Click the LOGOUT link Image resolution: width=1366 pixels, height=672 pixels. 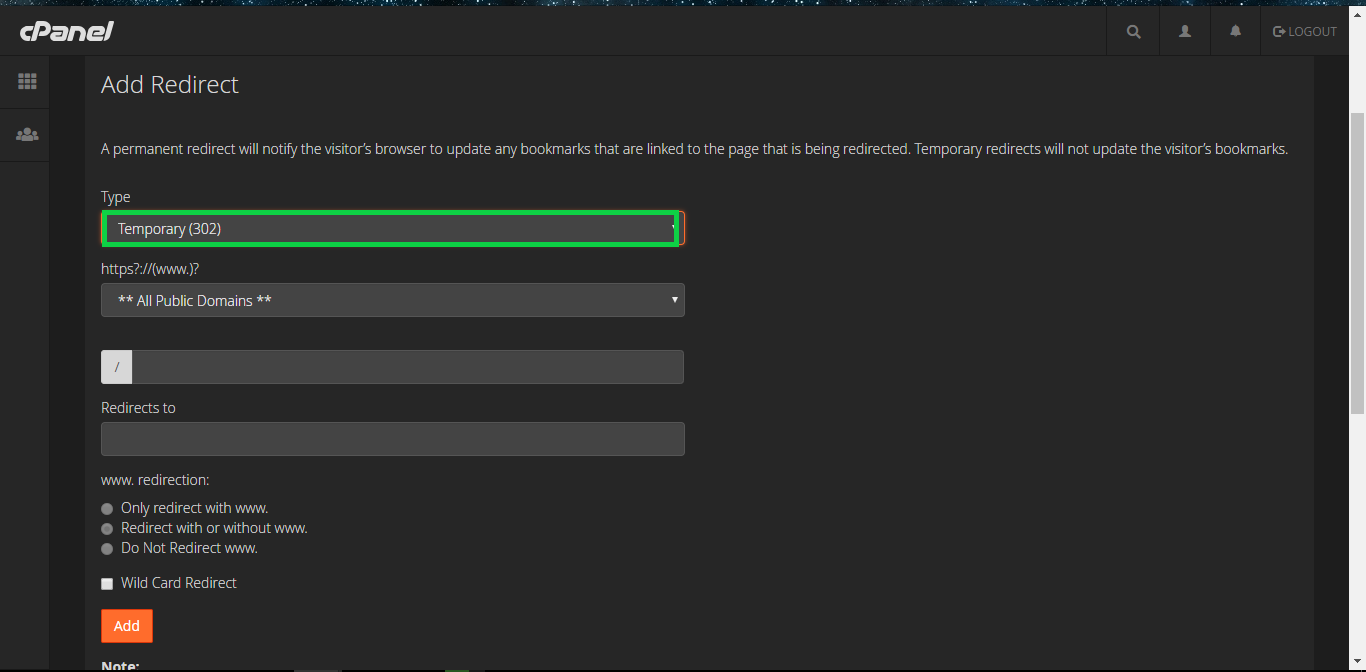[x=1305, y=31]
